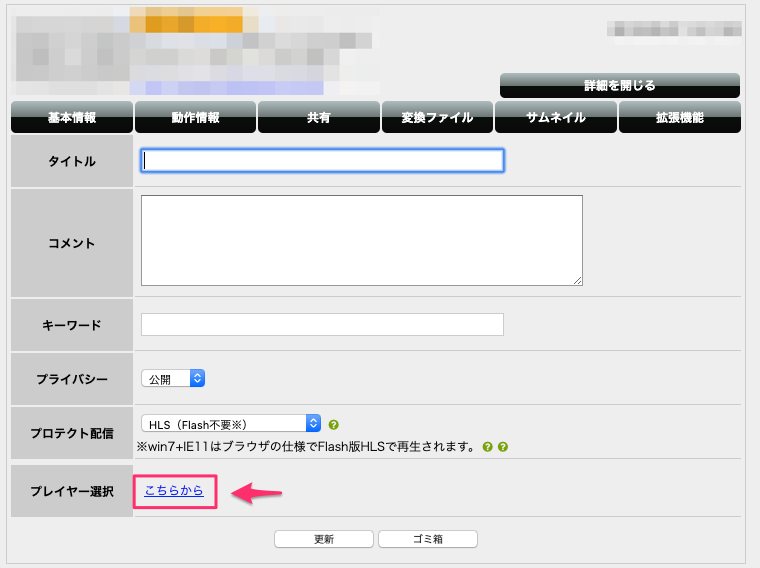This screenshot has width=760, height=568.
Task: Click the blurred orange badge at top
Action: pyautogui.click(x=193, y=20)
